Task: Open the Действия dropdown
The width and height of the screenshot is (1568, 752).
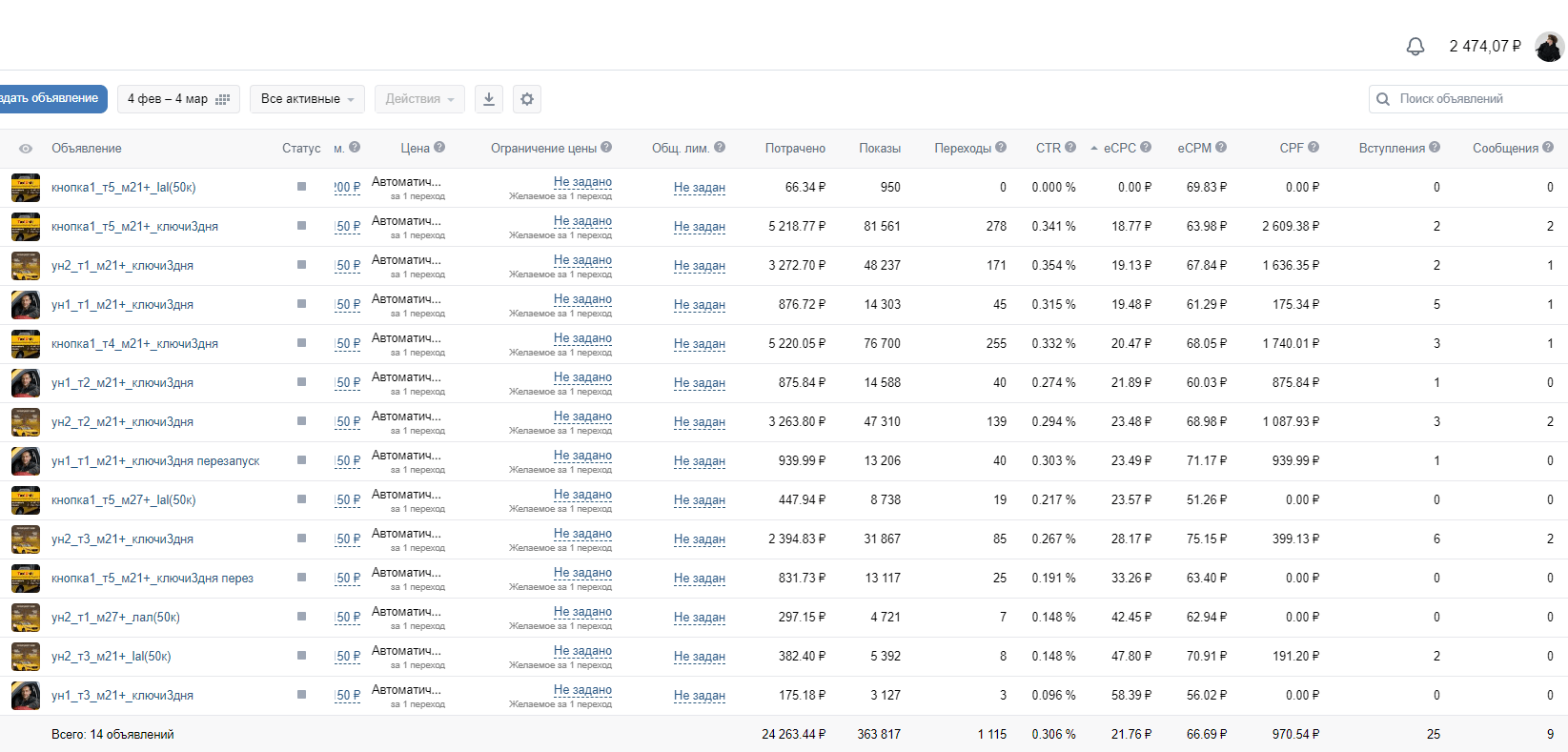Action: click(x=420, y=99)
